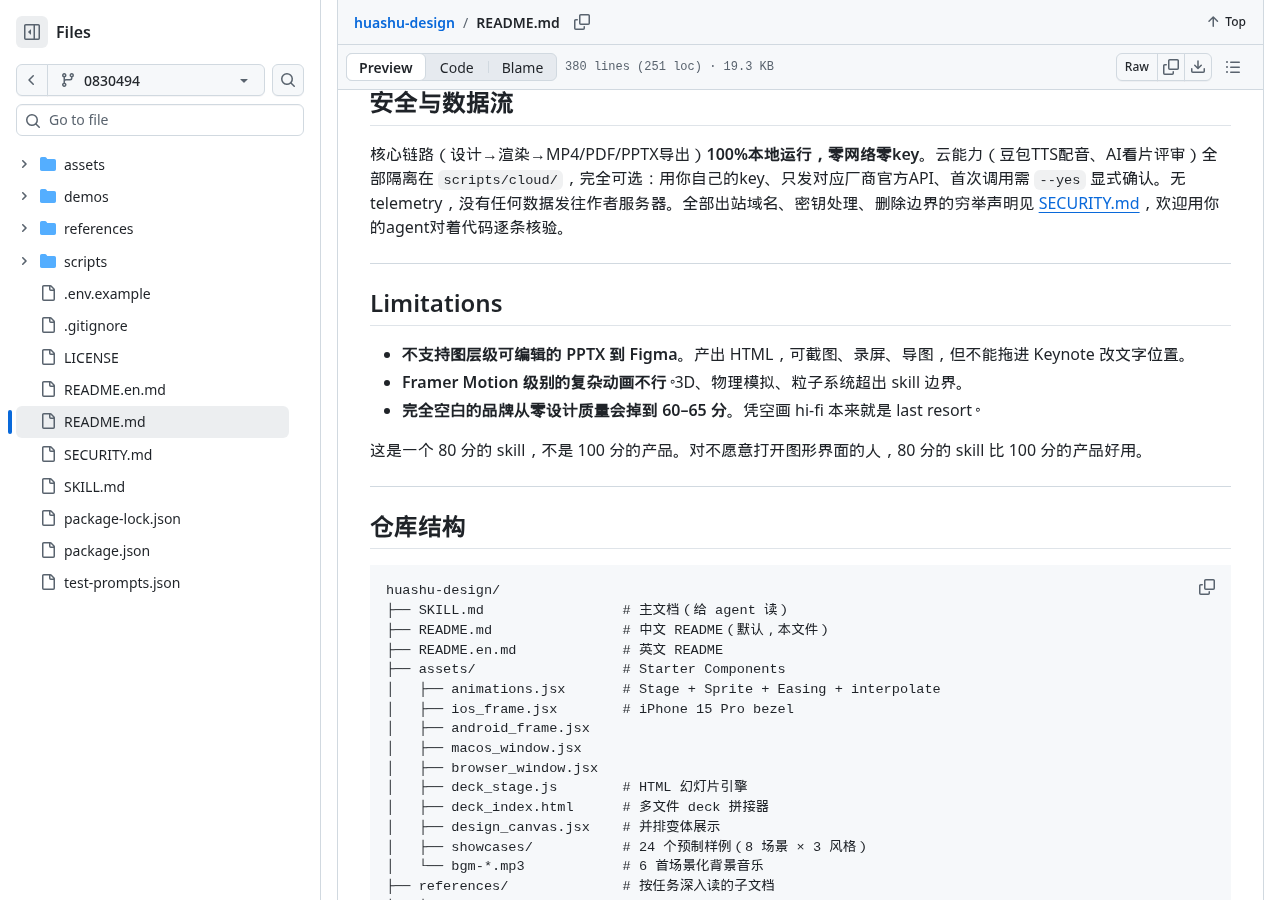
Task: Click the 安全与数据流 heading
Action: point(441,102)
